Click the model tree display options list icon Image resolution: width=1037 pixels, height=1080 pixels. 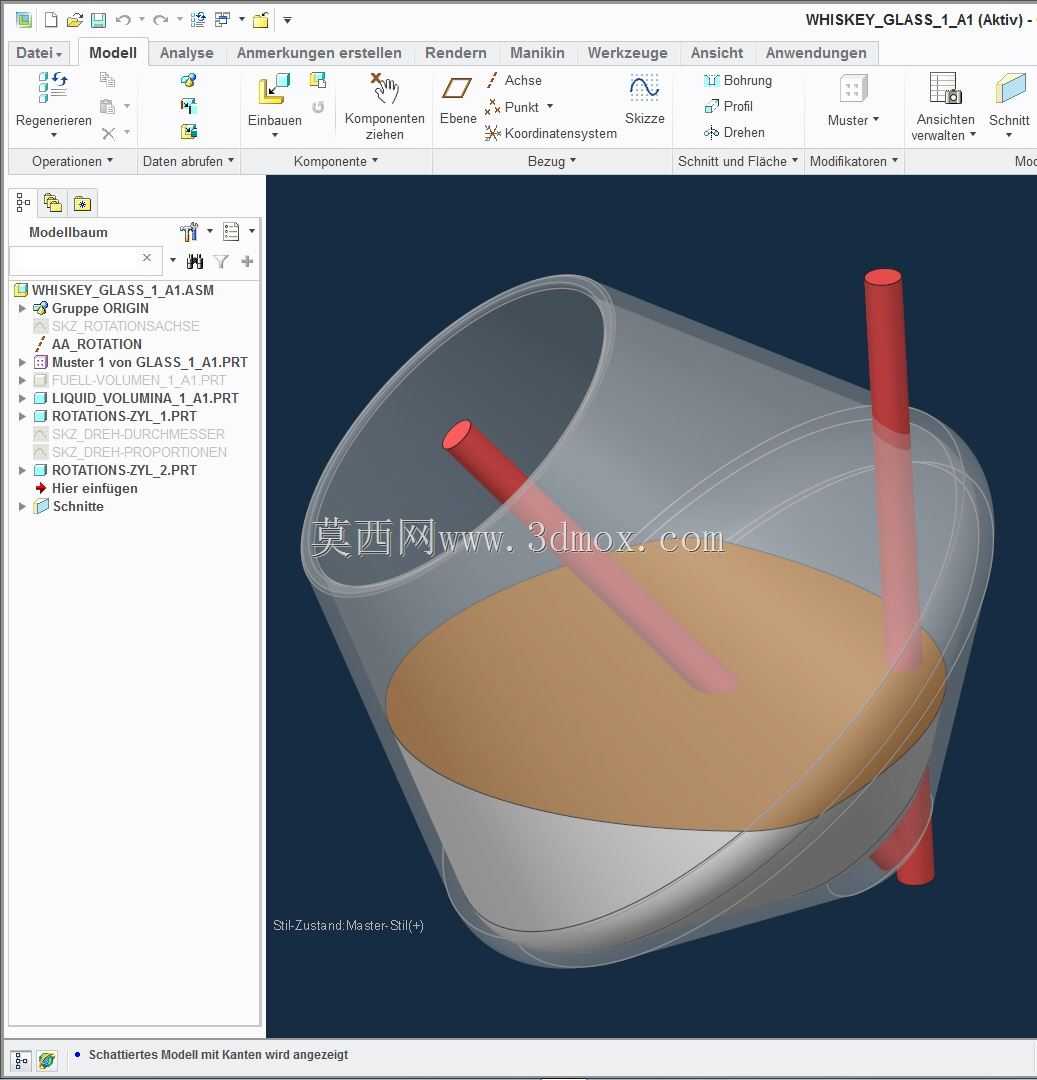point(231,231)
